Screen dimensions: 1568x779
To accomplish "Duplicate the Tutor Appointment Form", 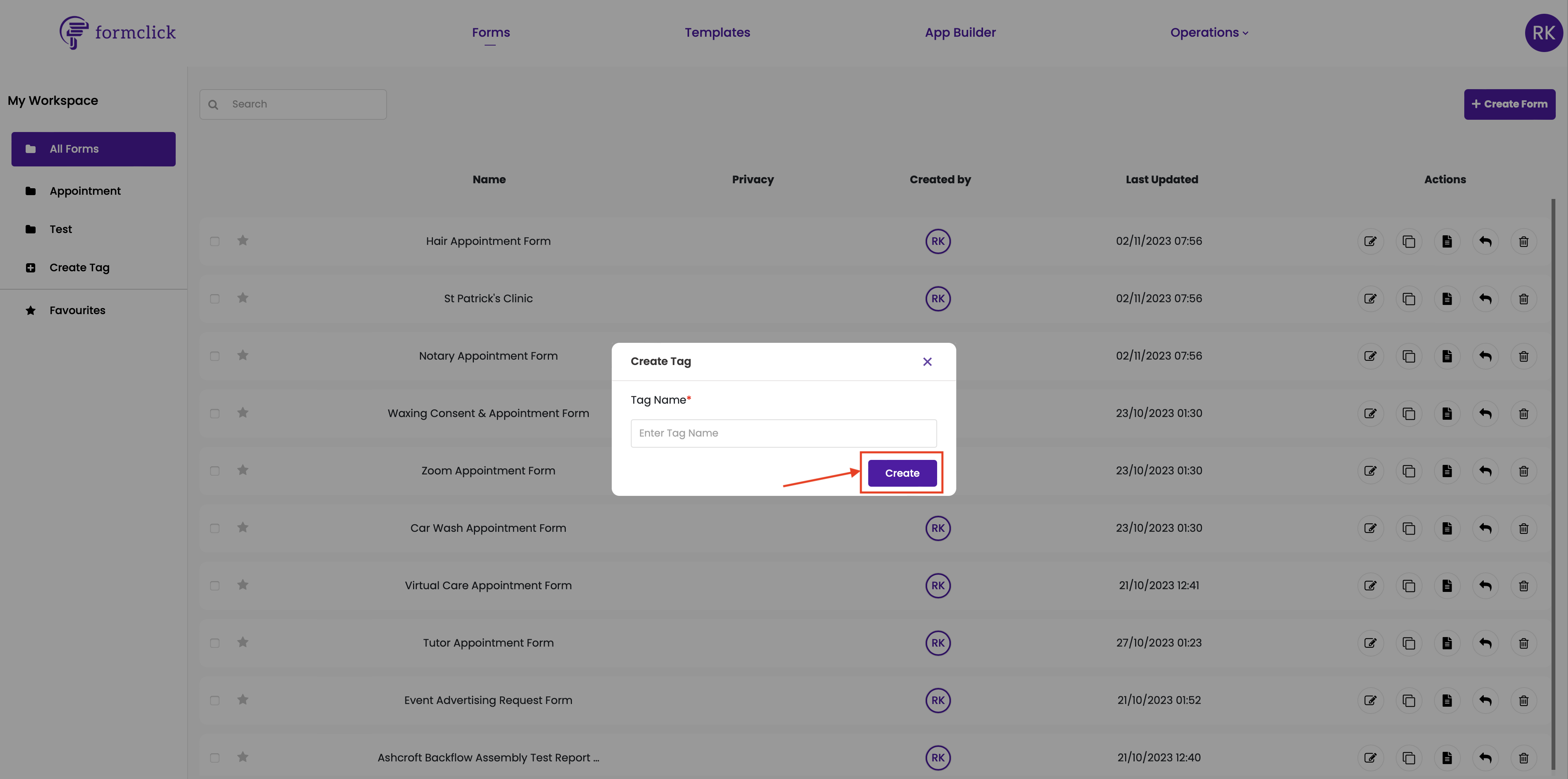I will pos(1408,643).
